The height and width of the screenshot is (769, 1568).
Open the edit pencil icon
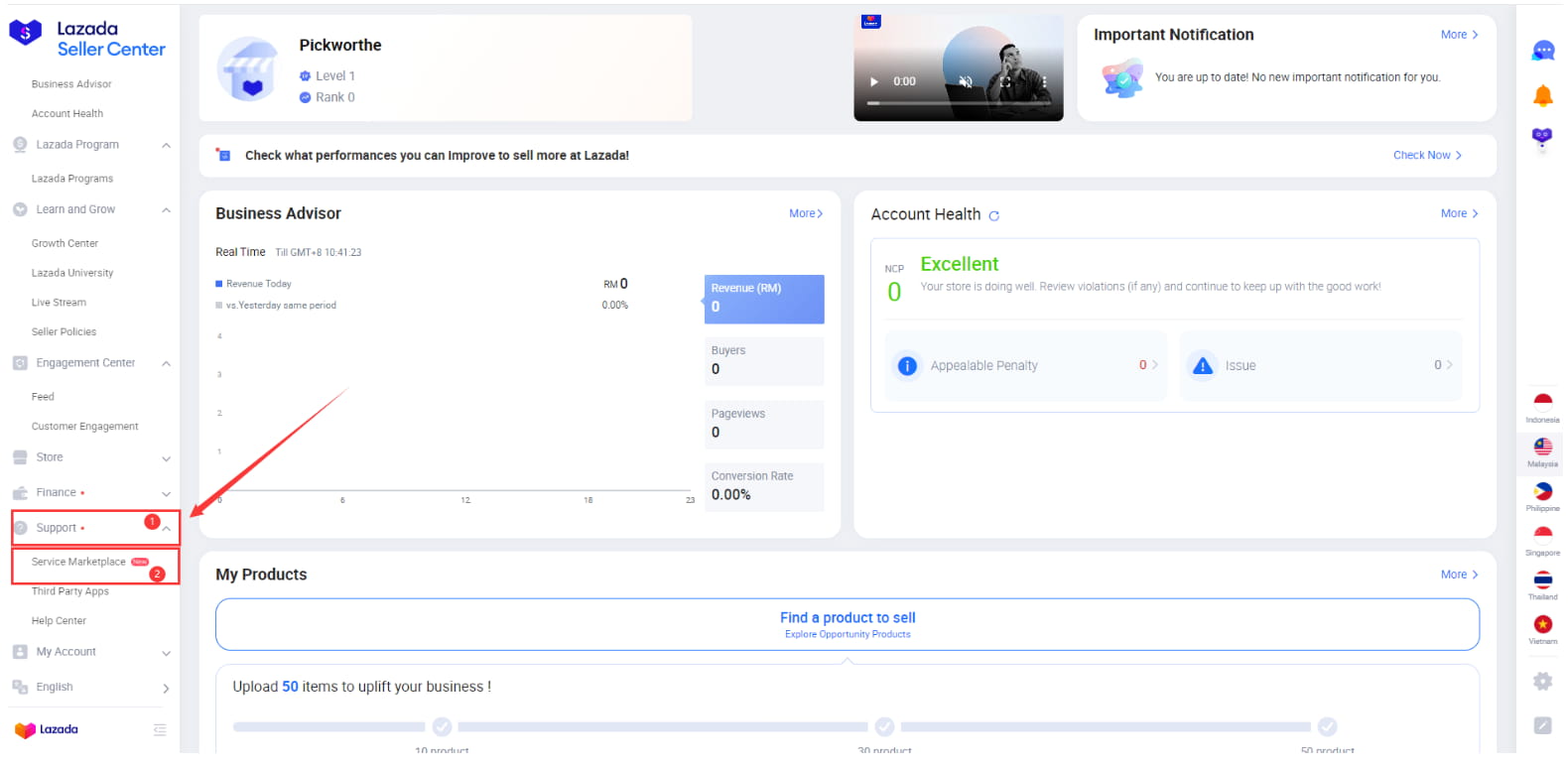pos(1542,725)
